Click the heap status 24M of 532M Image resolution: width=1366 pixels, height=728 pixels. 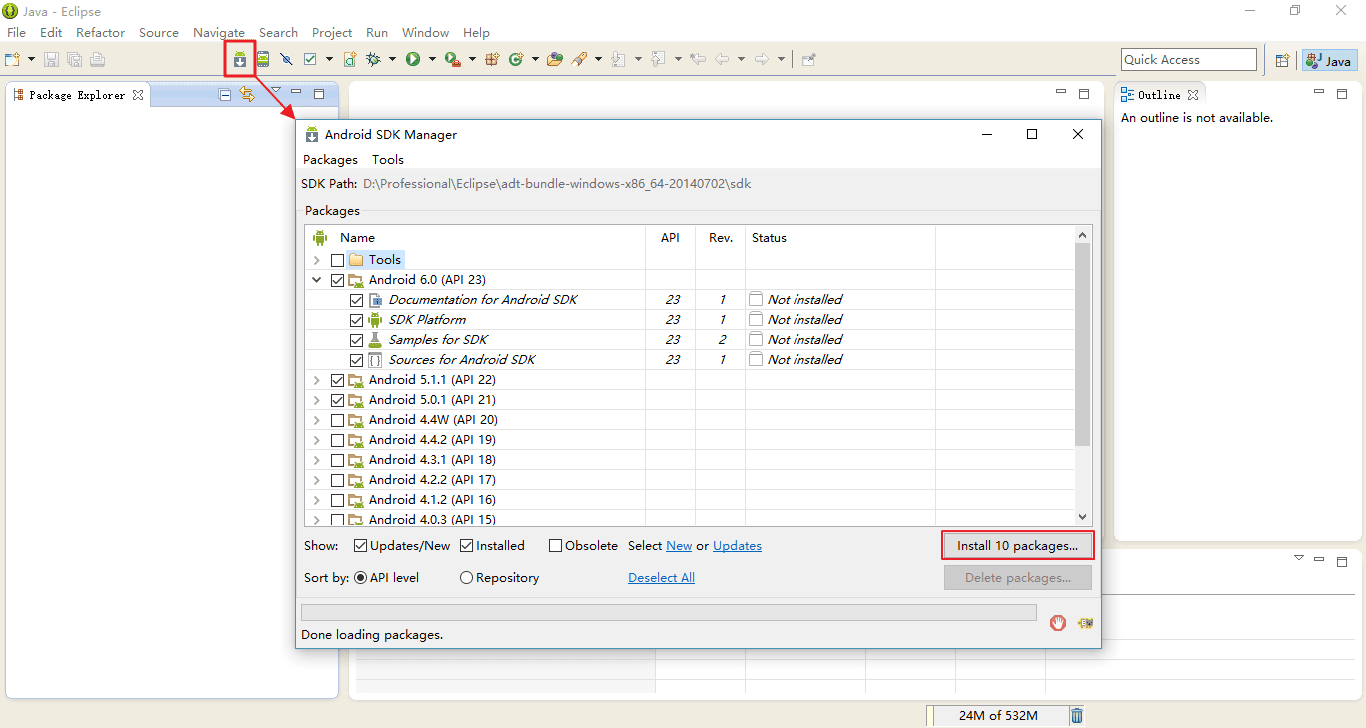[998, 716]
